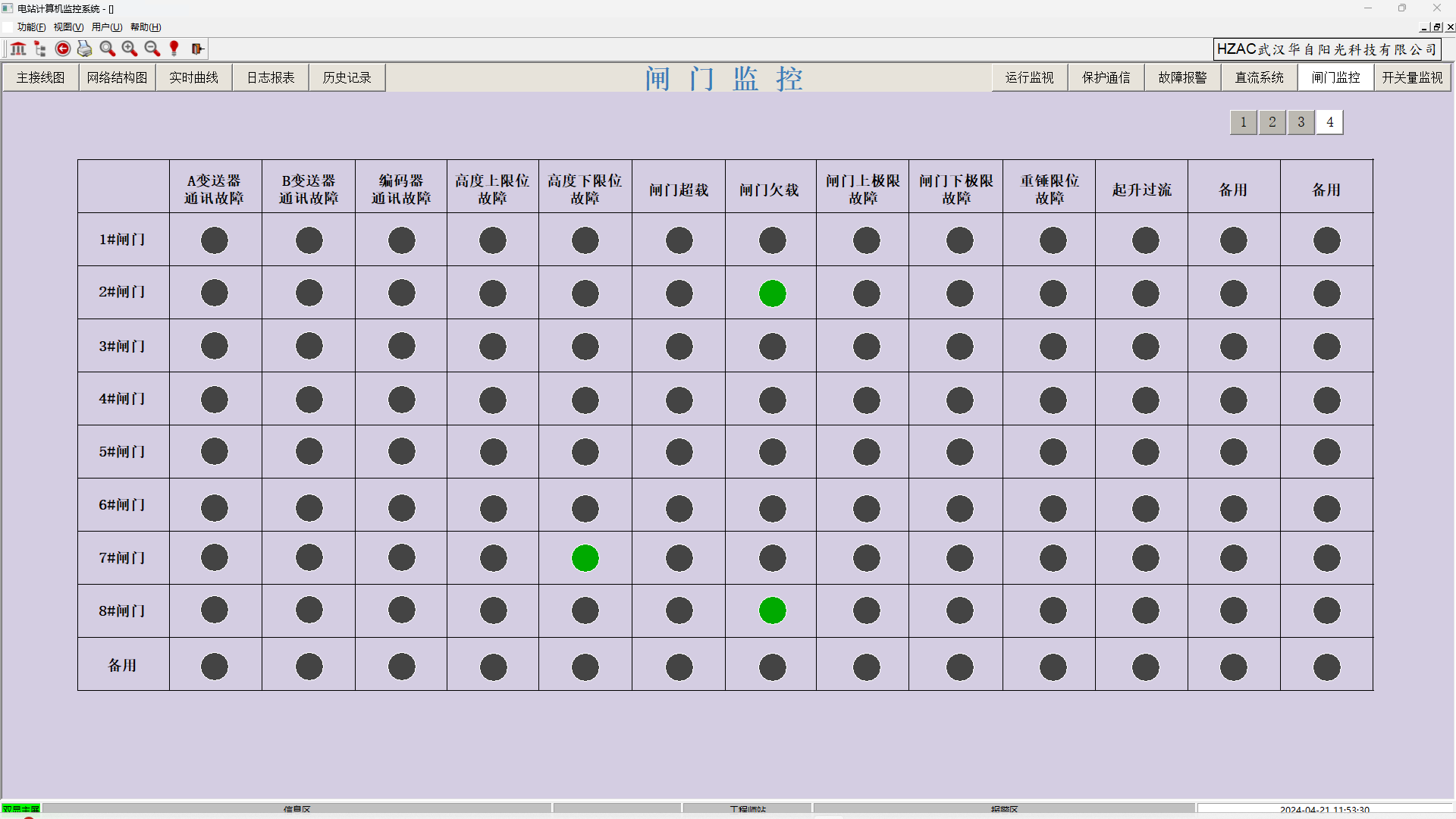Viewport: 1456px width, 819px height.
Task: Open the 视图(V) menu
Action: pos(68,27)
